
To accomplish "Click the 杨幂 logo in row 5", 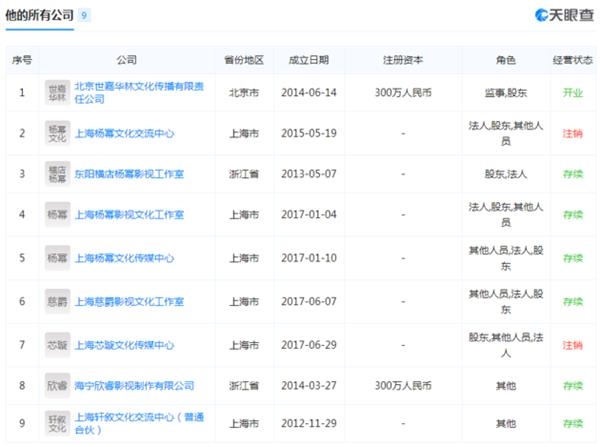I will [x=57, y=258].
